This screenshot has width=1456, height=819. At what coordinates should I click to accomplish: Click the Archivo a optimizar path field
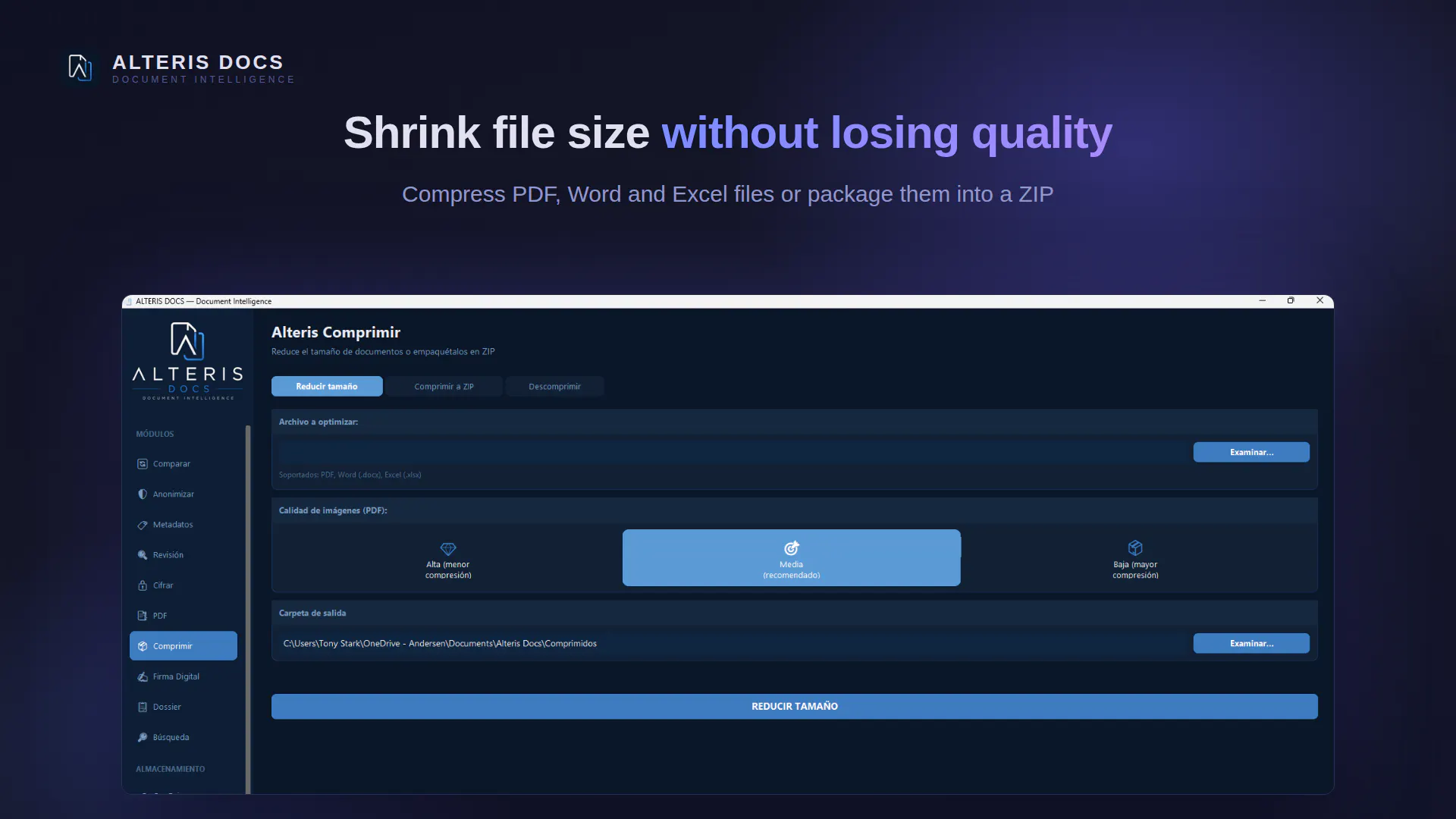click(733, 453)
